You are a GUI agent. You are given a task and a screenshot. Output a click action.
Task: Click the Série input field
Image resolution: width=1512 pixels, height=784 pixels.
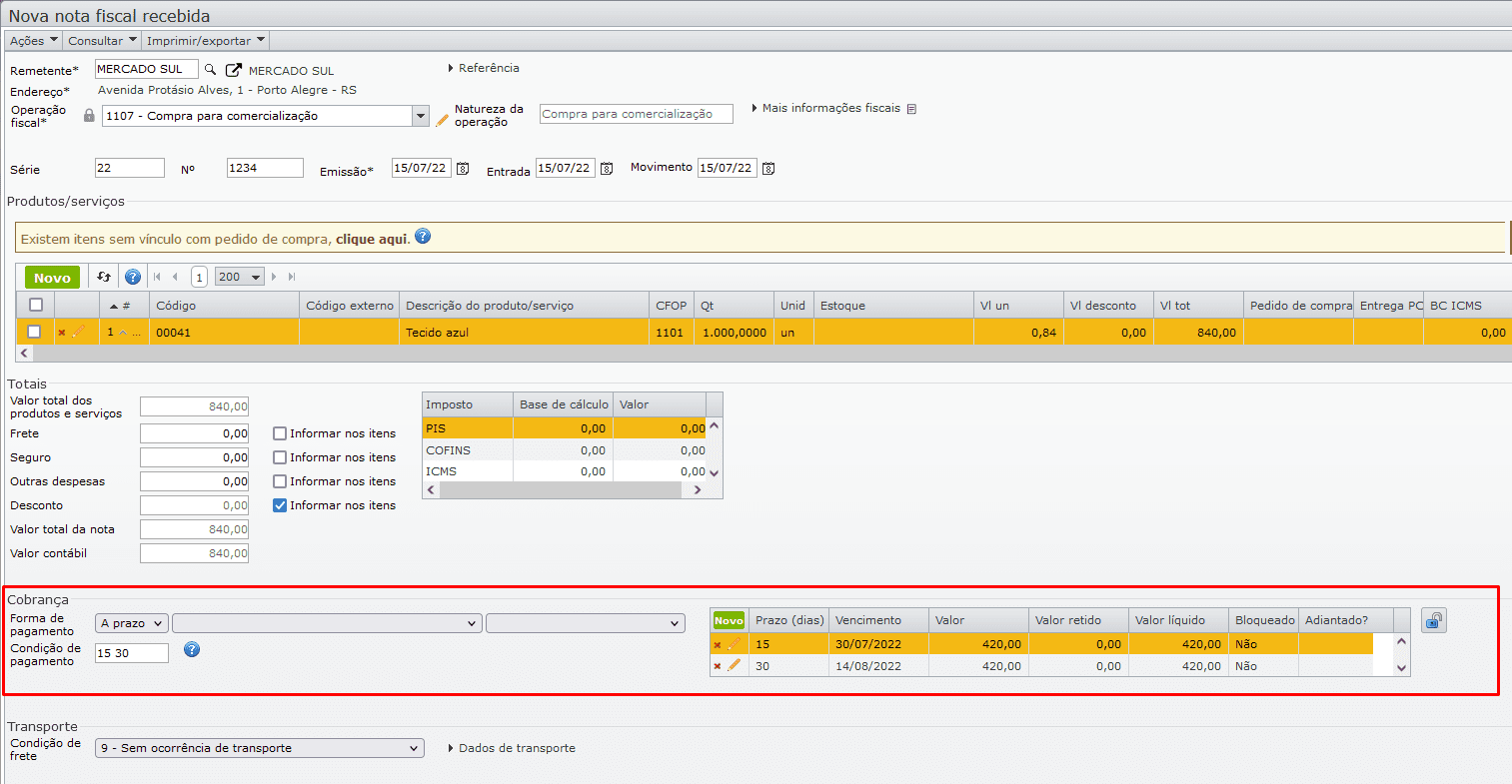pyautogui.click(x=130, y=168)
